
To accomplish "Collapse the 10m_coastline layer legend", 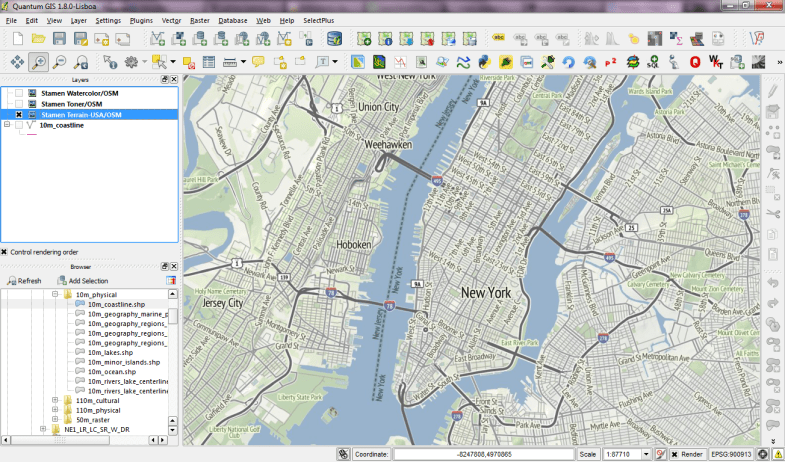I will (7, 126).
